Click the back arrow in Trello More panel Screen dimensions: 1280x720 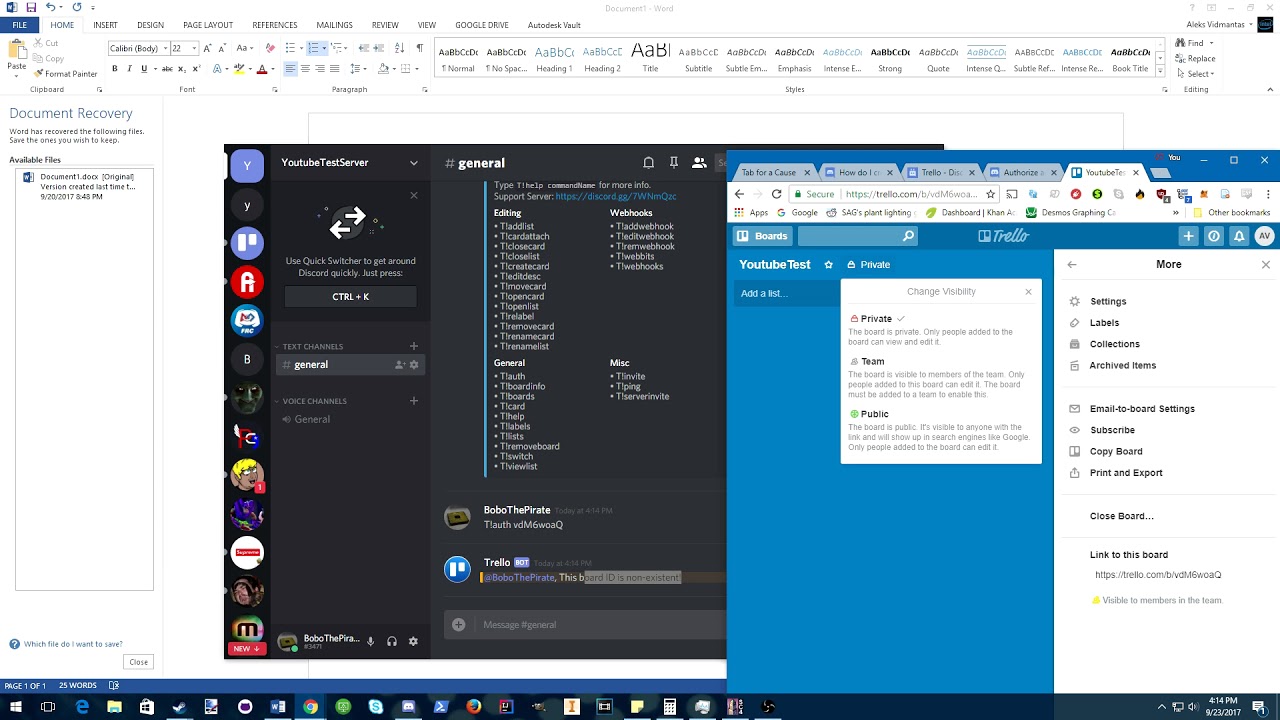(1072, 265)
